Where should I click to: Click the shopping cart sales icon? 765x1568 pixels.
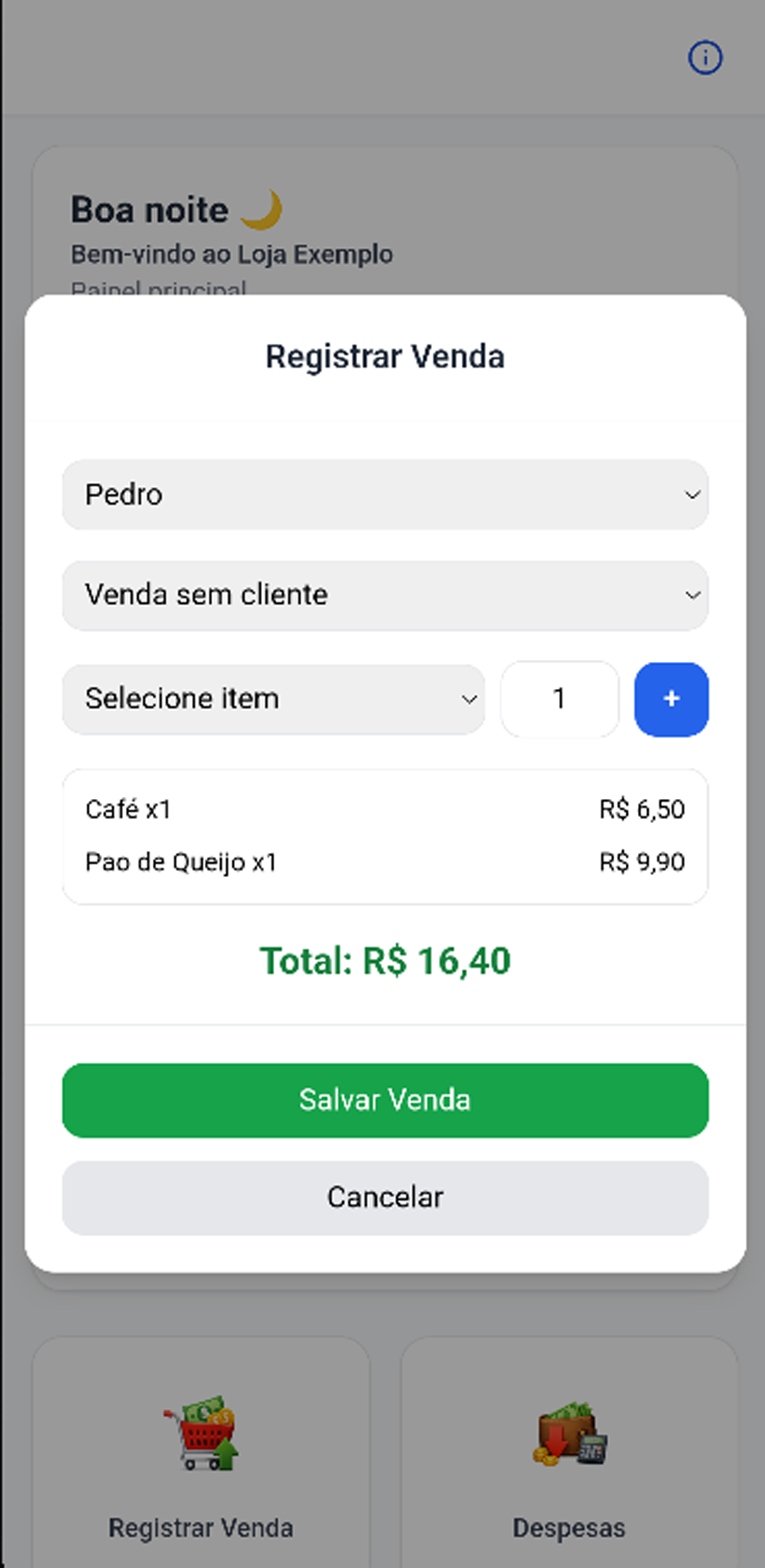(201, 1432)
